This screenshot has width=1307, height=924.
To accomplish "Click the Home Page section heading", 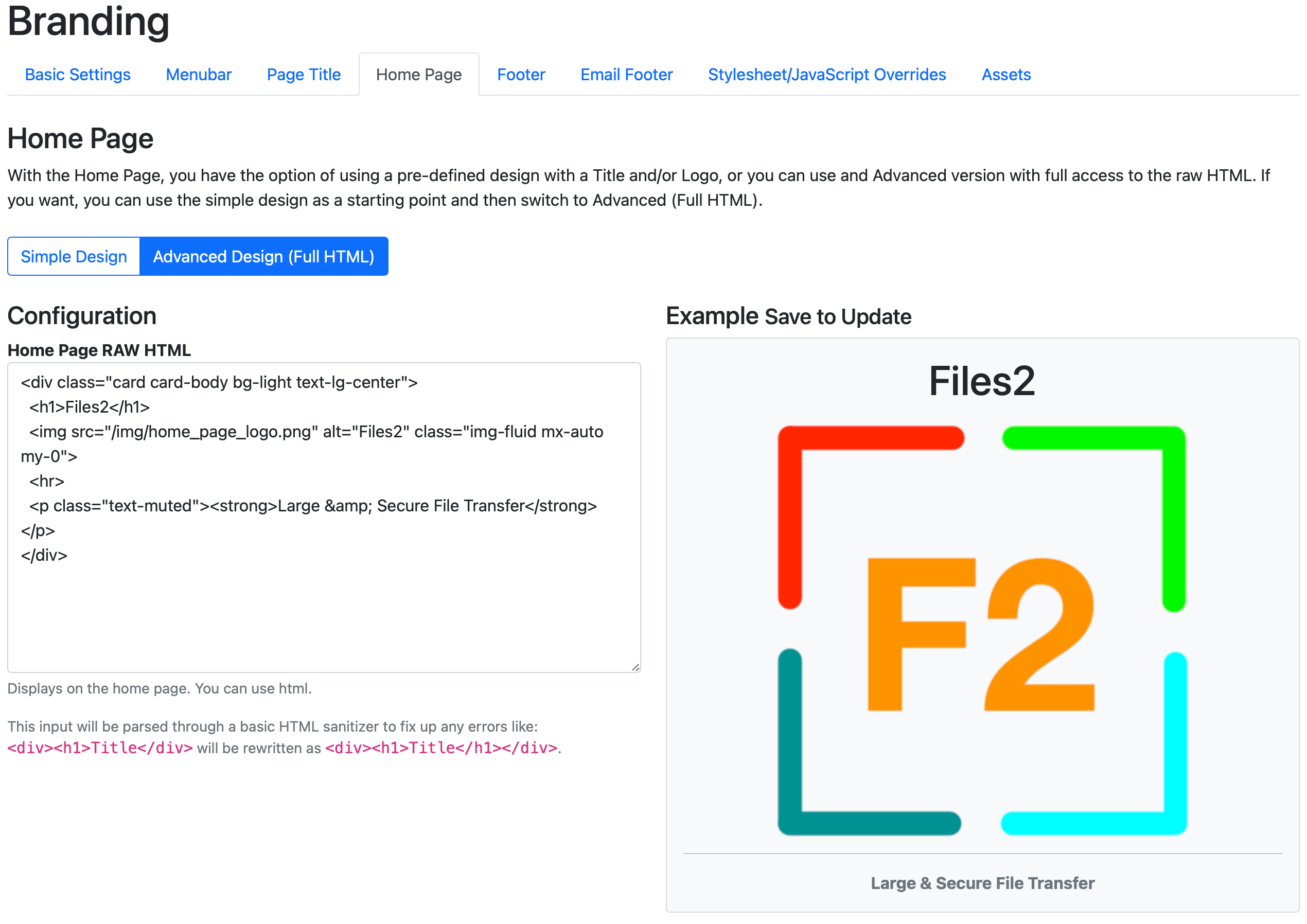I will click(80, 138).
